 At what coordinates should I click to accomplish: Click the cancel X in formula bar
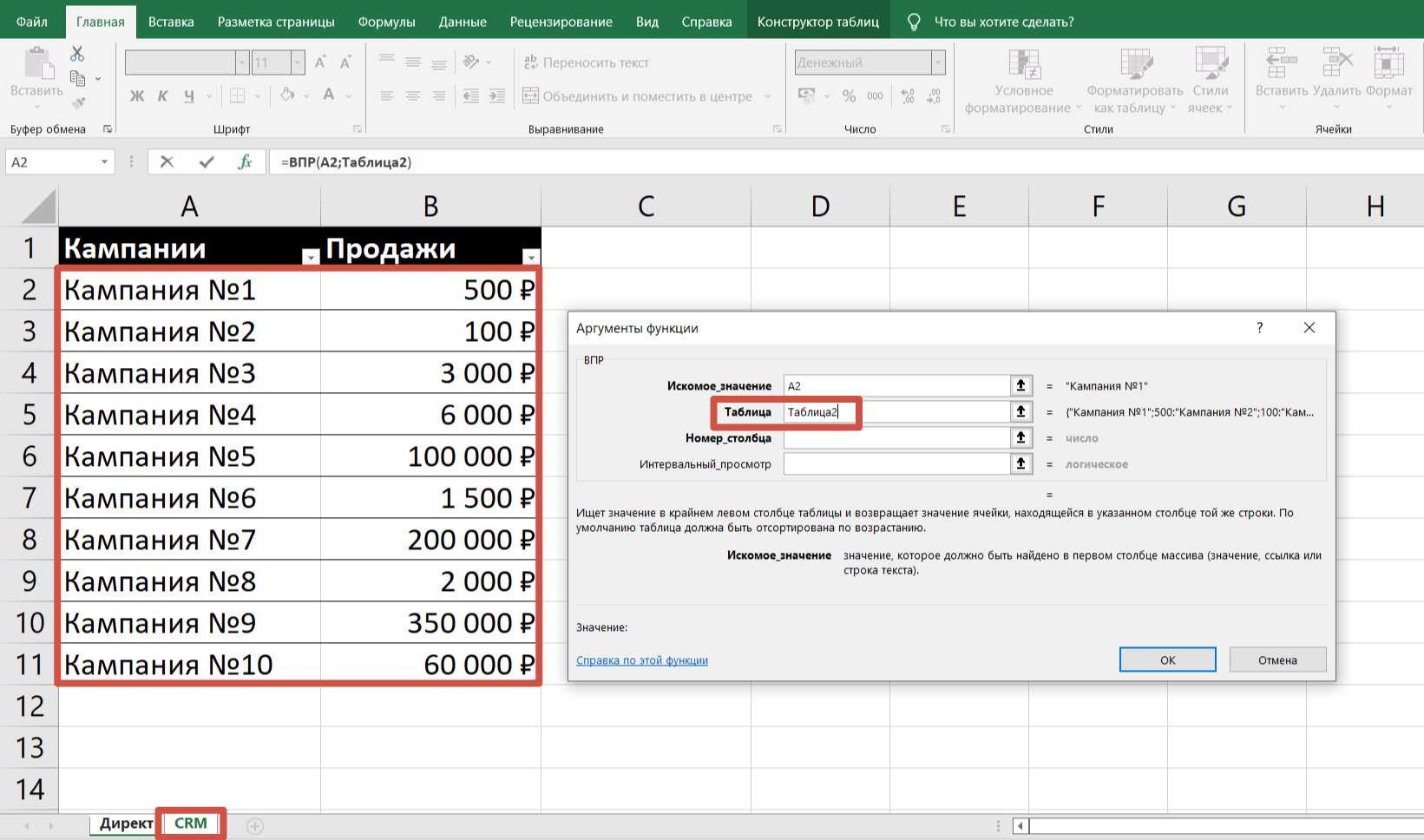167,161
